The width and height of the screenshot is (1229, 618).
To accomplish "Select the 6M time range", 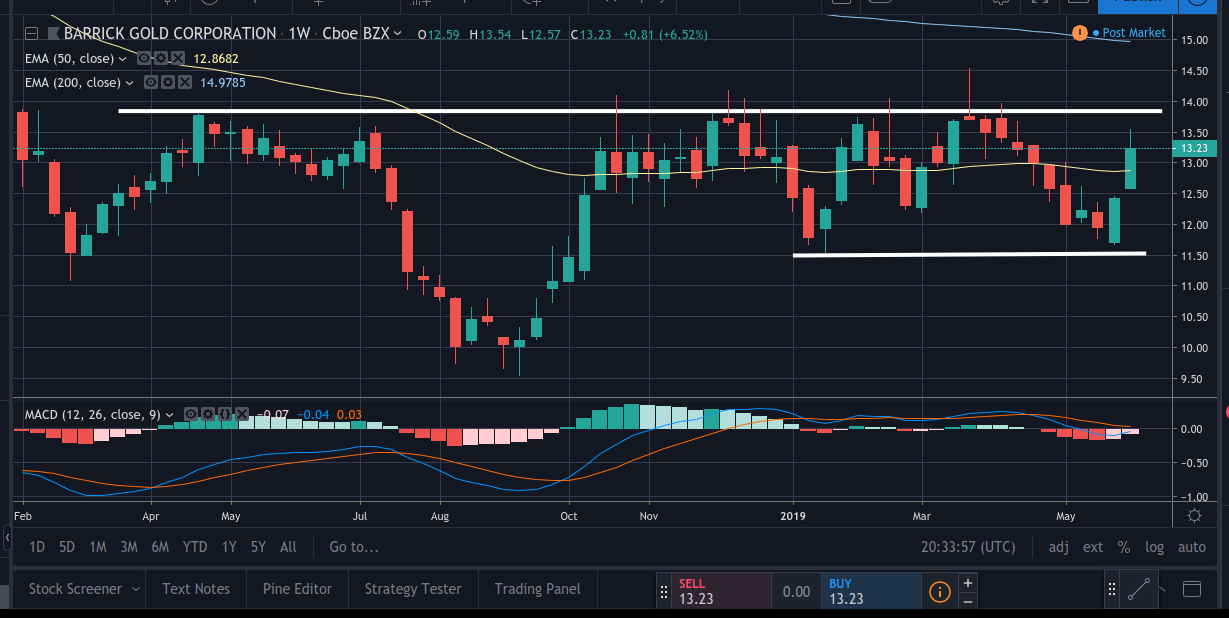I will [x=160, y=547].
